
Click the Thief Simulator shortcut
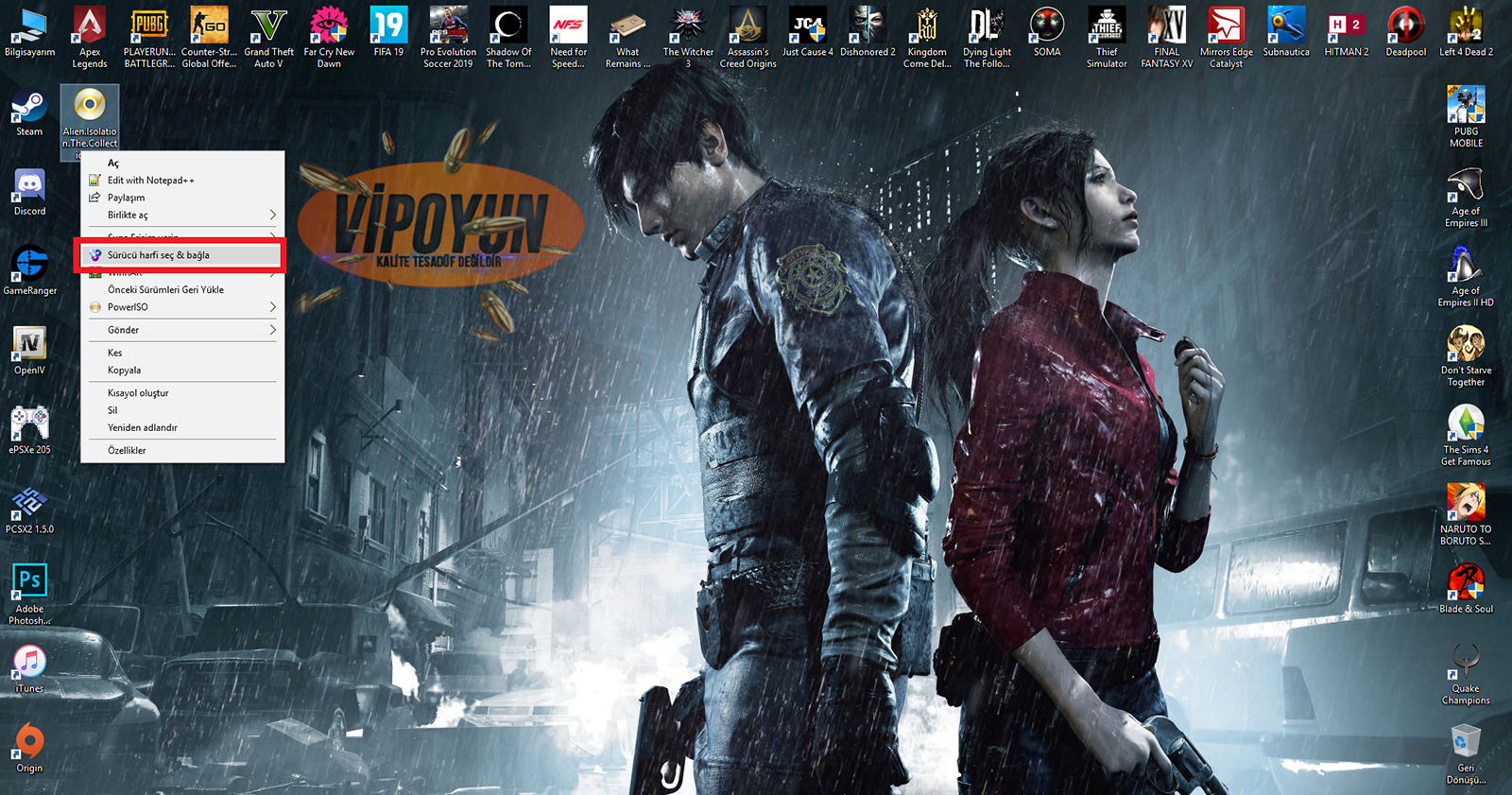[1107, 38]
